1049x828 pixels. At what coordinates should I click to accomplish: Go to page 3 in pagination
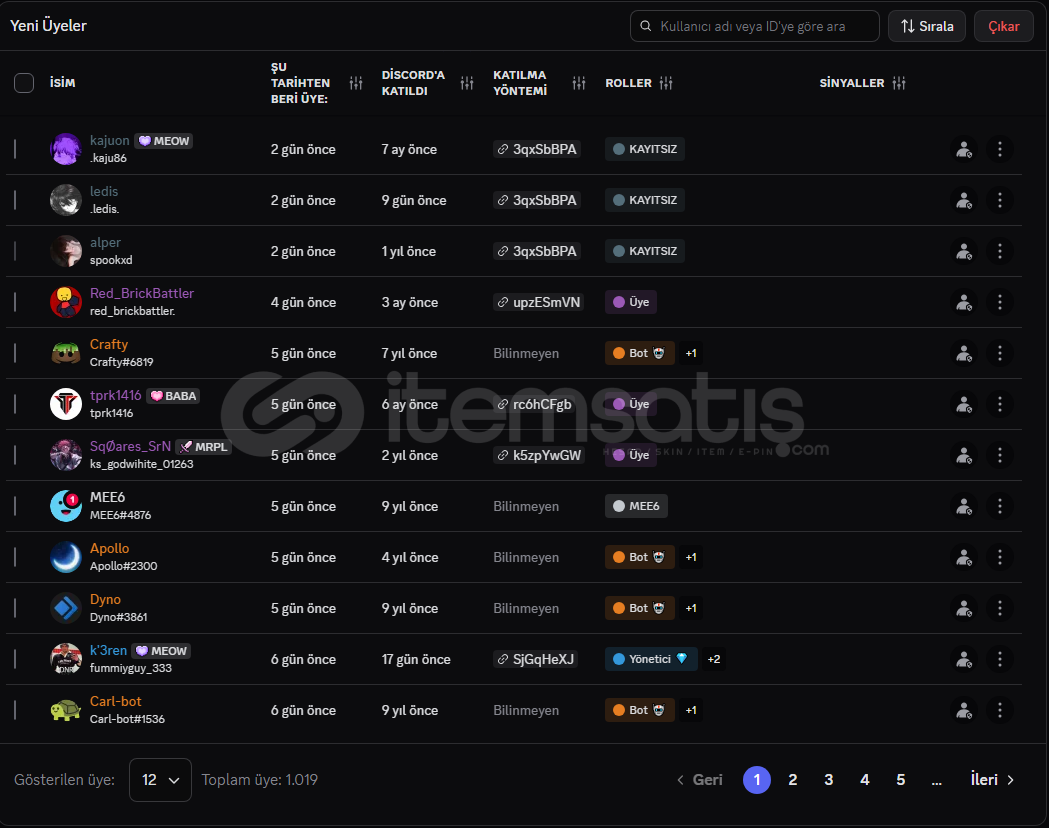pyautogui.click(x=829, y=780)
